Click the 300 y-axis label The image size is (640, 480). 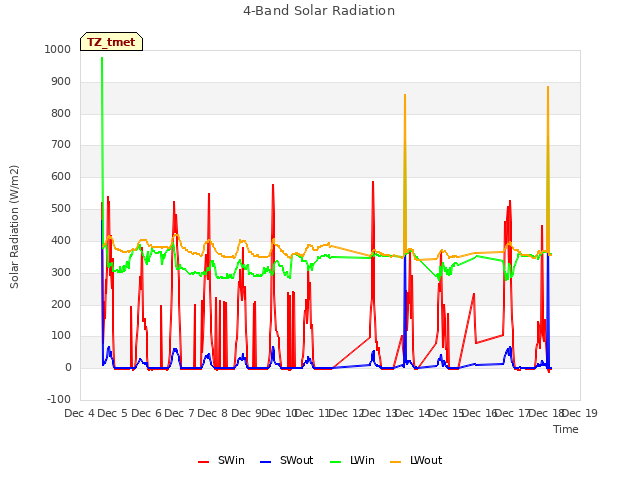pos(61,273)
